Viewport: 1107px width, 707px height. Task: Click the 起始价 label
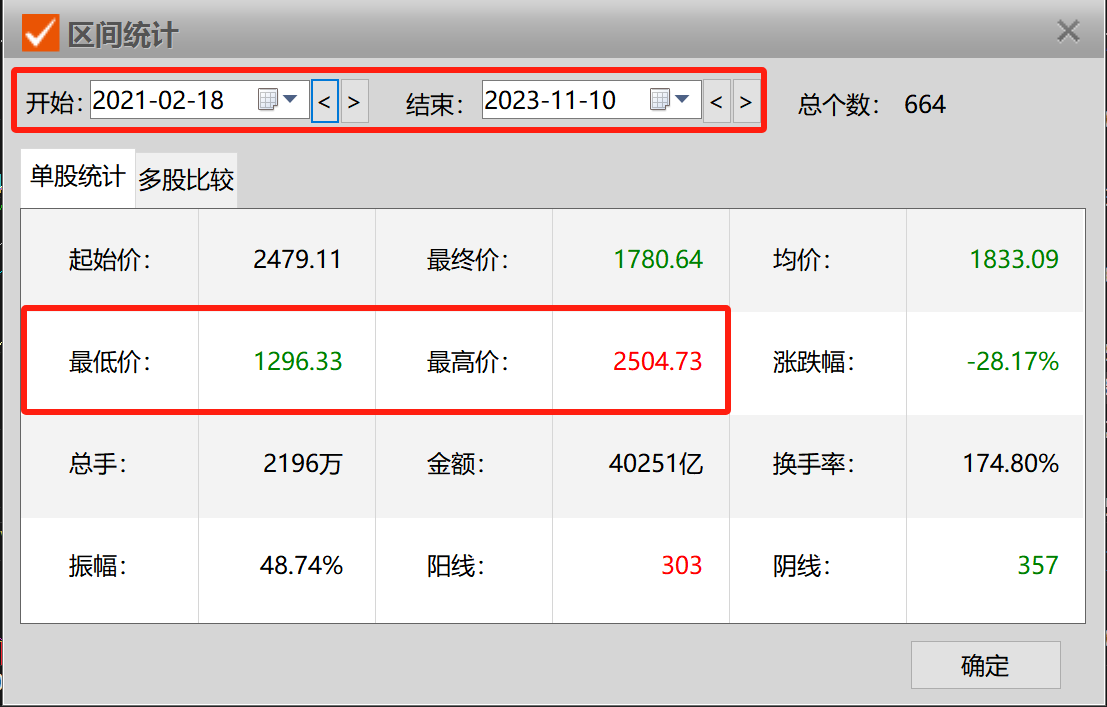click(x=109, y=260)
